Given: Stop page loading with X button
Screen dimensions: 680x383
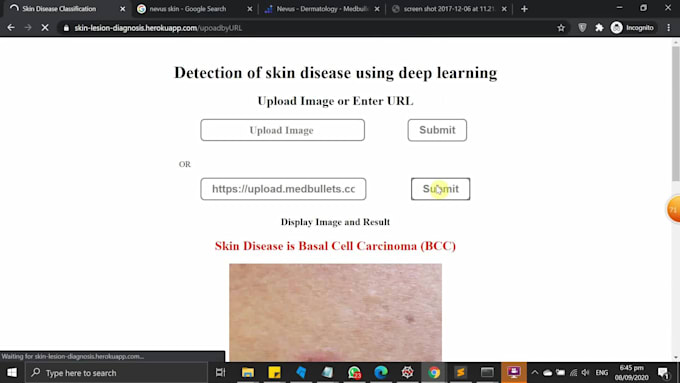Looking at the screenshot, I should click(x=45, y=28).
